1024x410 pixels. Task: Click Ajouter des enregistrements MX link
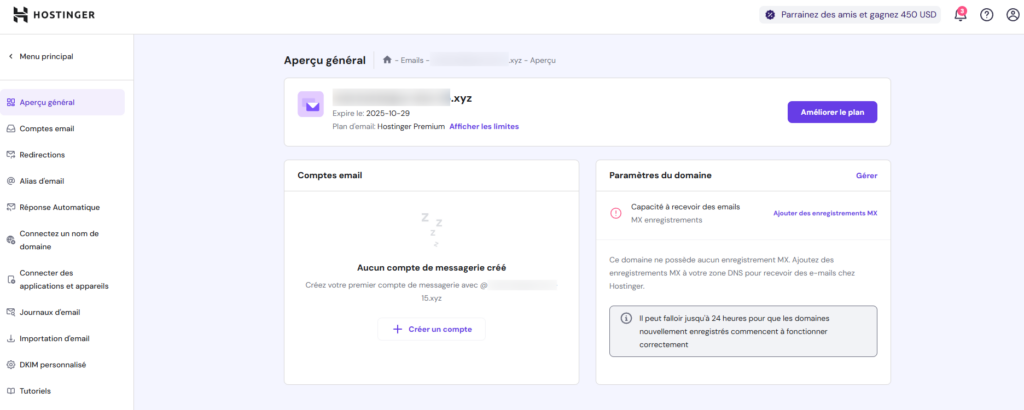[825, 213]
